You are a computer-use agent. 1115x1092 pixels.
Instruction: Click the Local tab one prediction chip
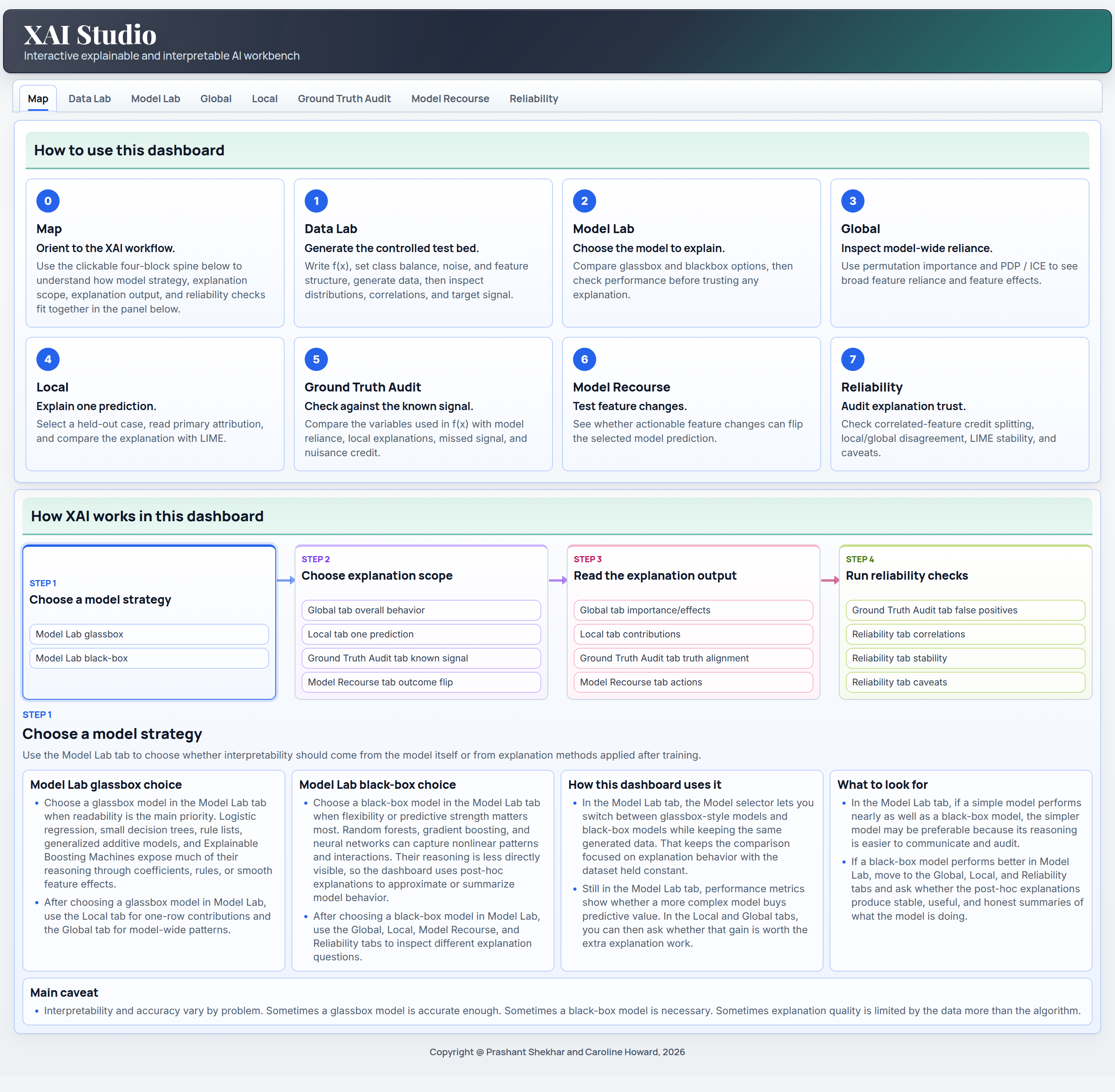pos(421,634)
